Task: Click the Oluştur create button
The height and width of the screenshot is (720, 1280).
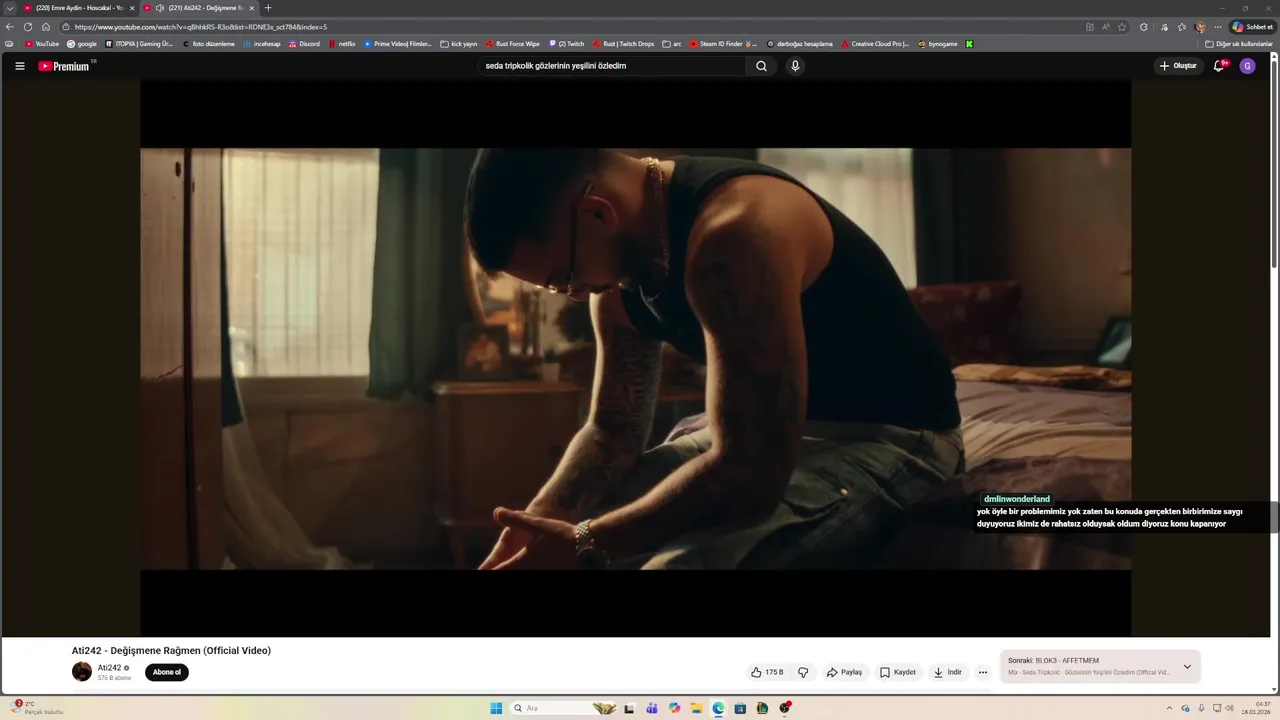Action: [x=1178, y=66]
